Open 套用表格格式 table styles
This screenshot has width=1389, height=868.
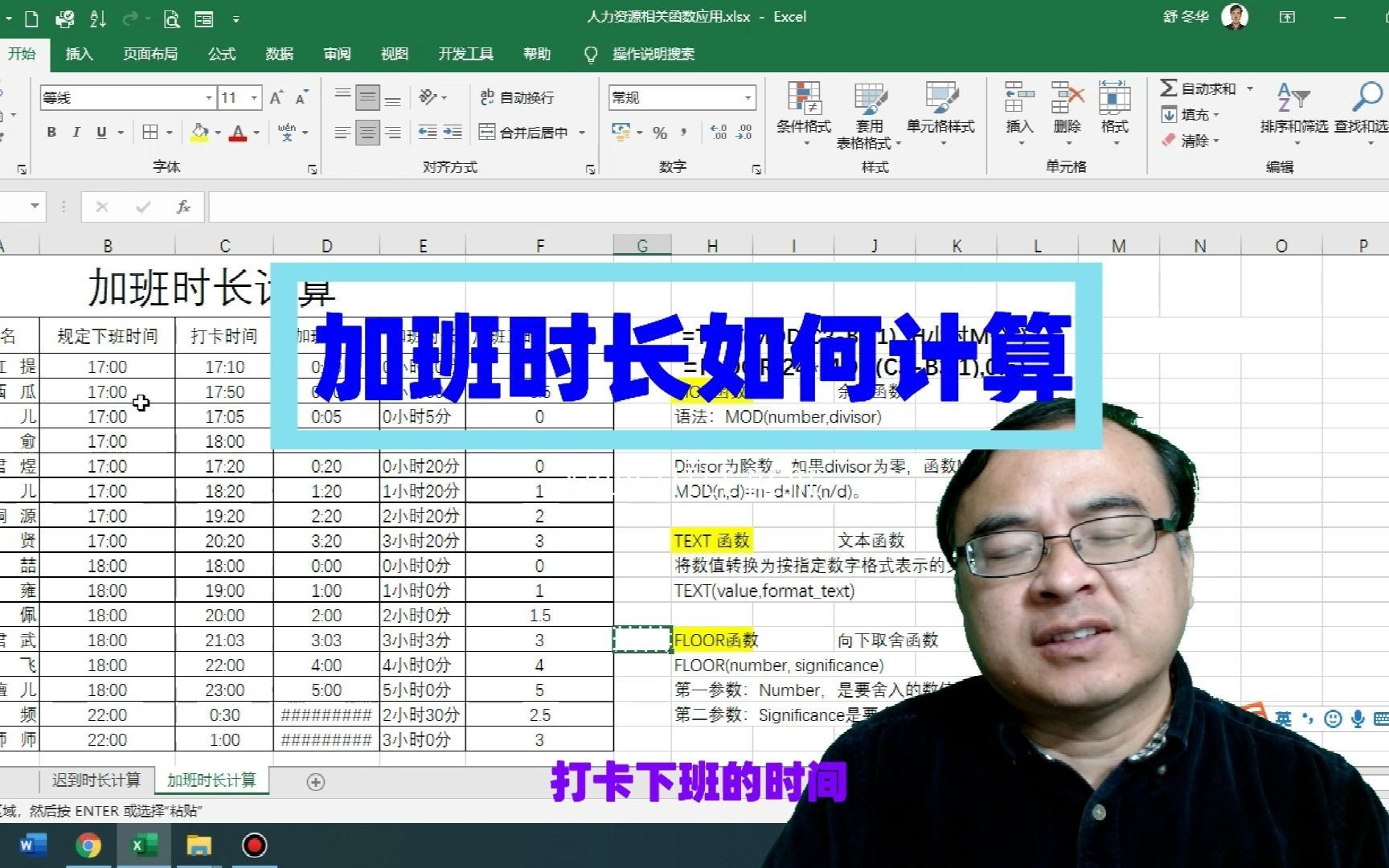[x=869, y=115]
